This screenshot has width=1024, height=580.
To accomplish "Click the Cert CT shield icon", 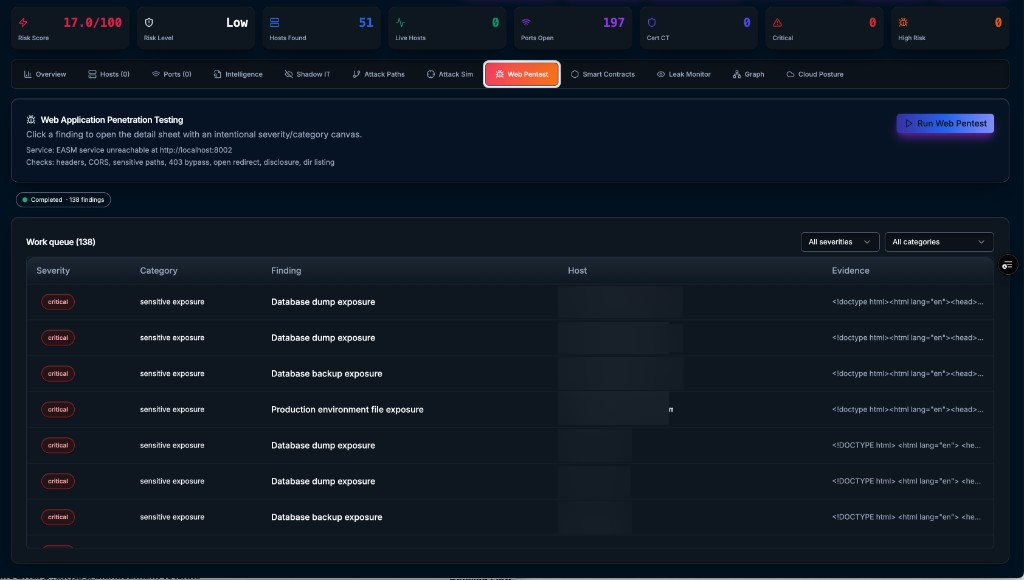I will point(652,22).
